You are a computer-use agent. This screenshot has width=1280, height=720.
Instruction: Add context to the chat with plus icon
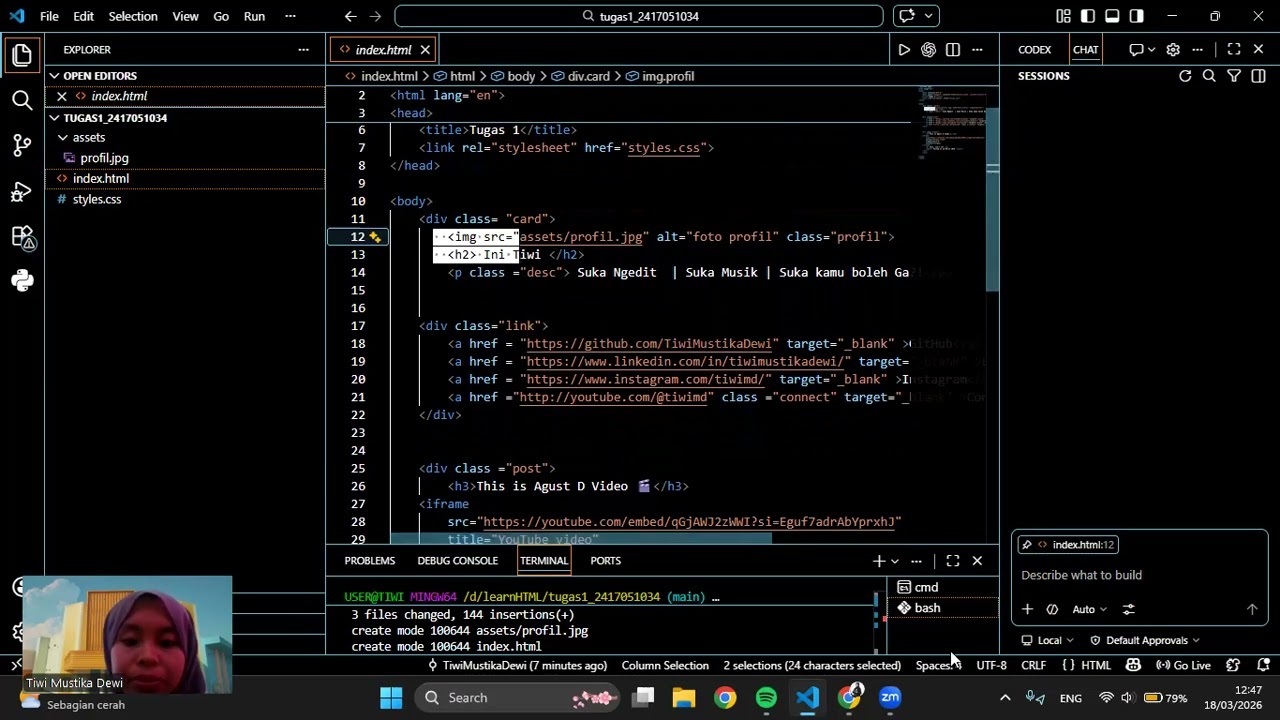[1027, 609]
